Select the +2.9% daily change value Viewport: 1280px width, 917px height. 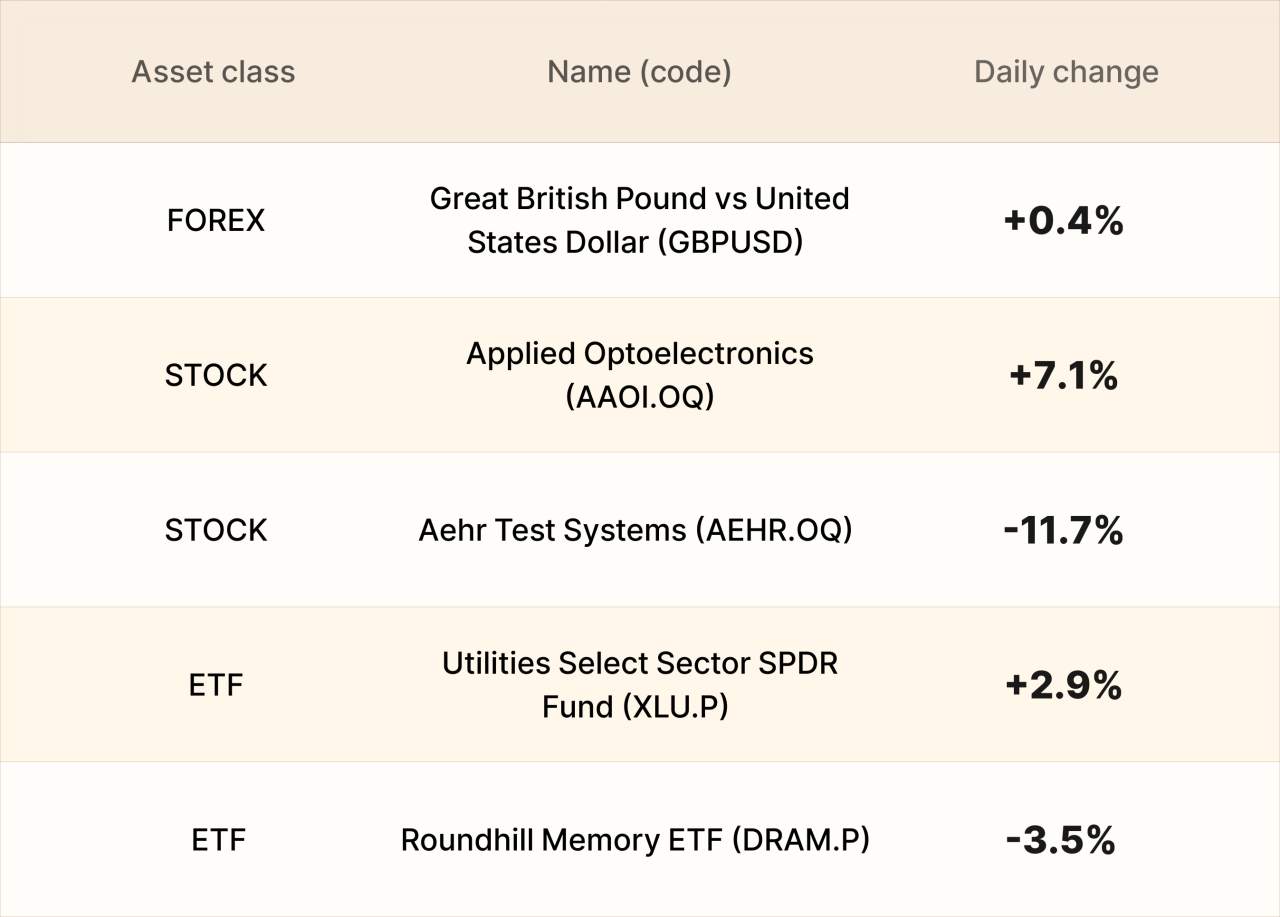[x=1064, y=686]
